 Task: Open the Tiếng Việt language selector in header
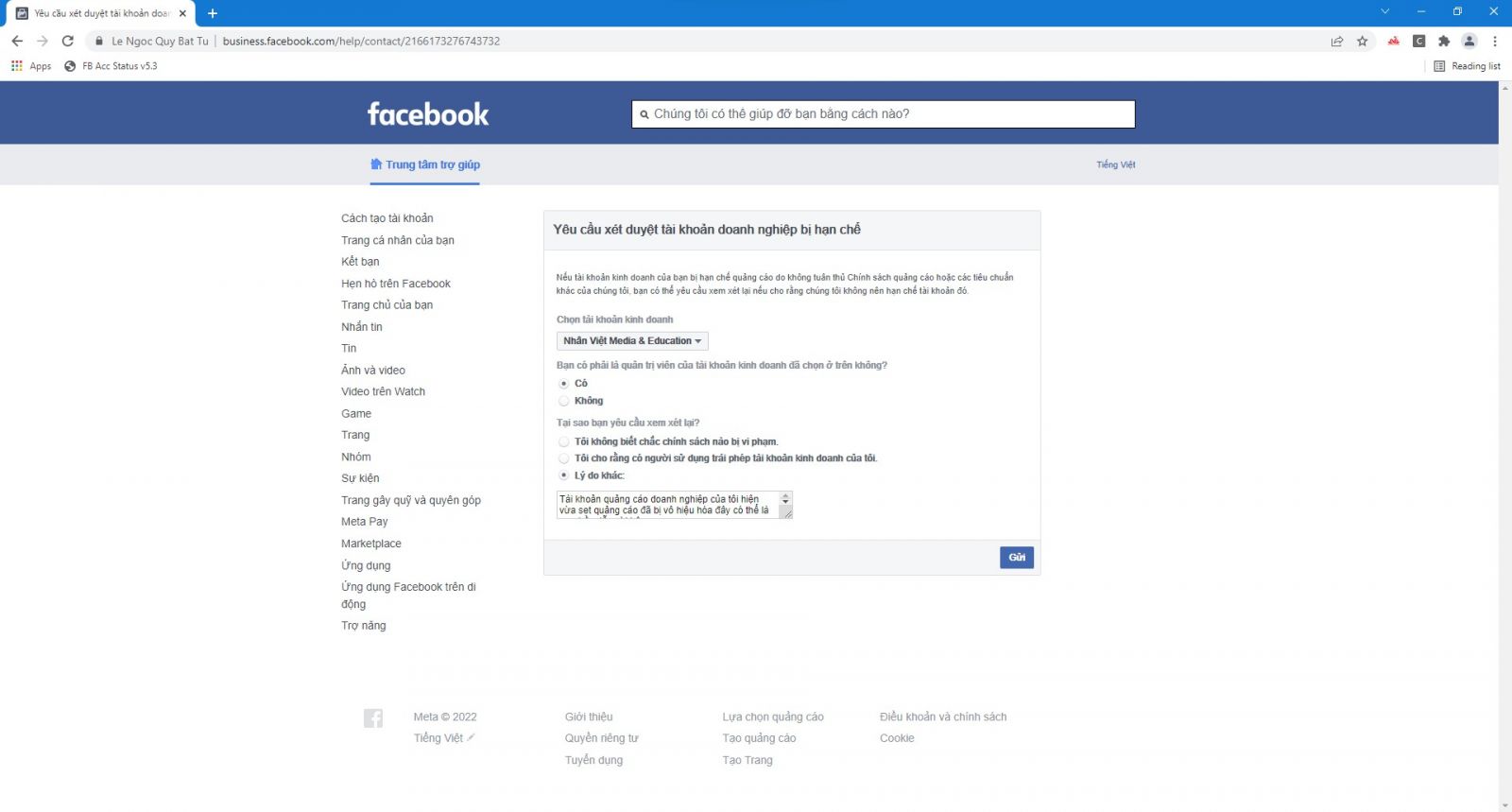click(x=1116, y=164)
